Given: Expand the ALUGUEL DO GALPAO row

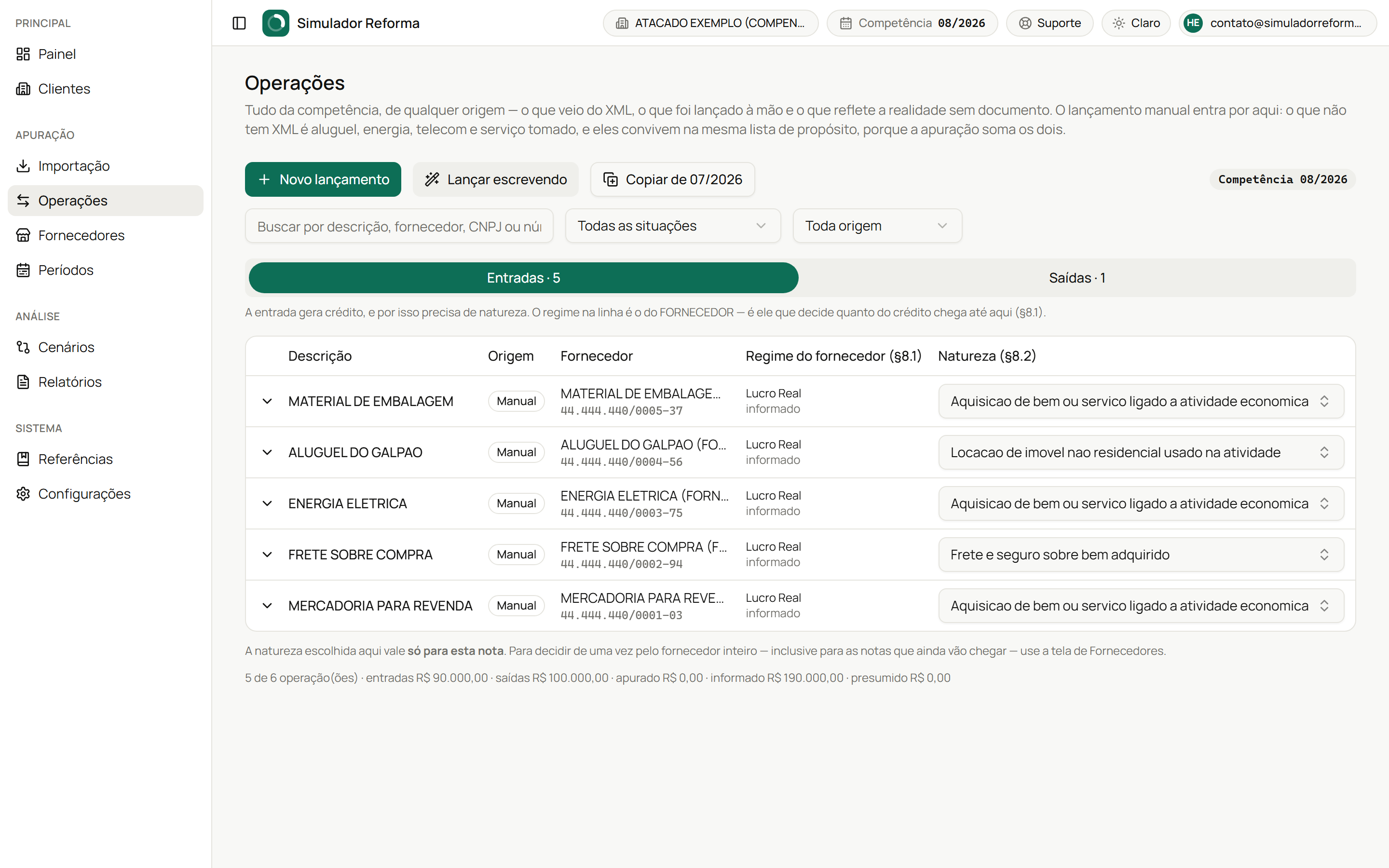Looking at the screenshot, I should pos(267,452).
